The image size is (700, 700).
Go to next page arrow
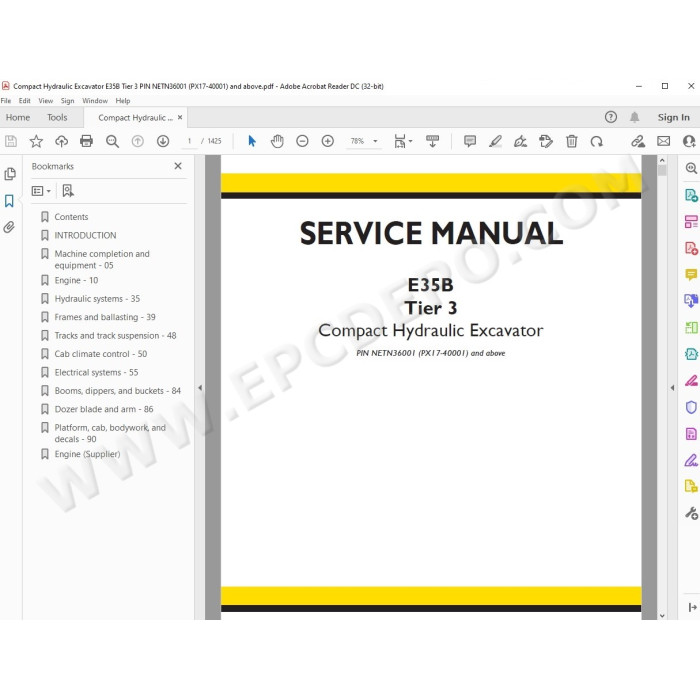(x=163, y=142)
